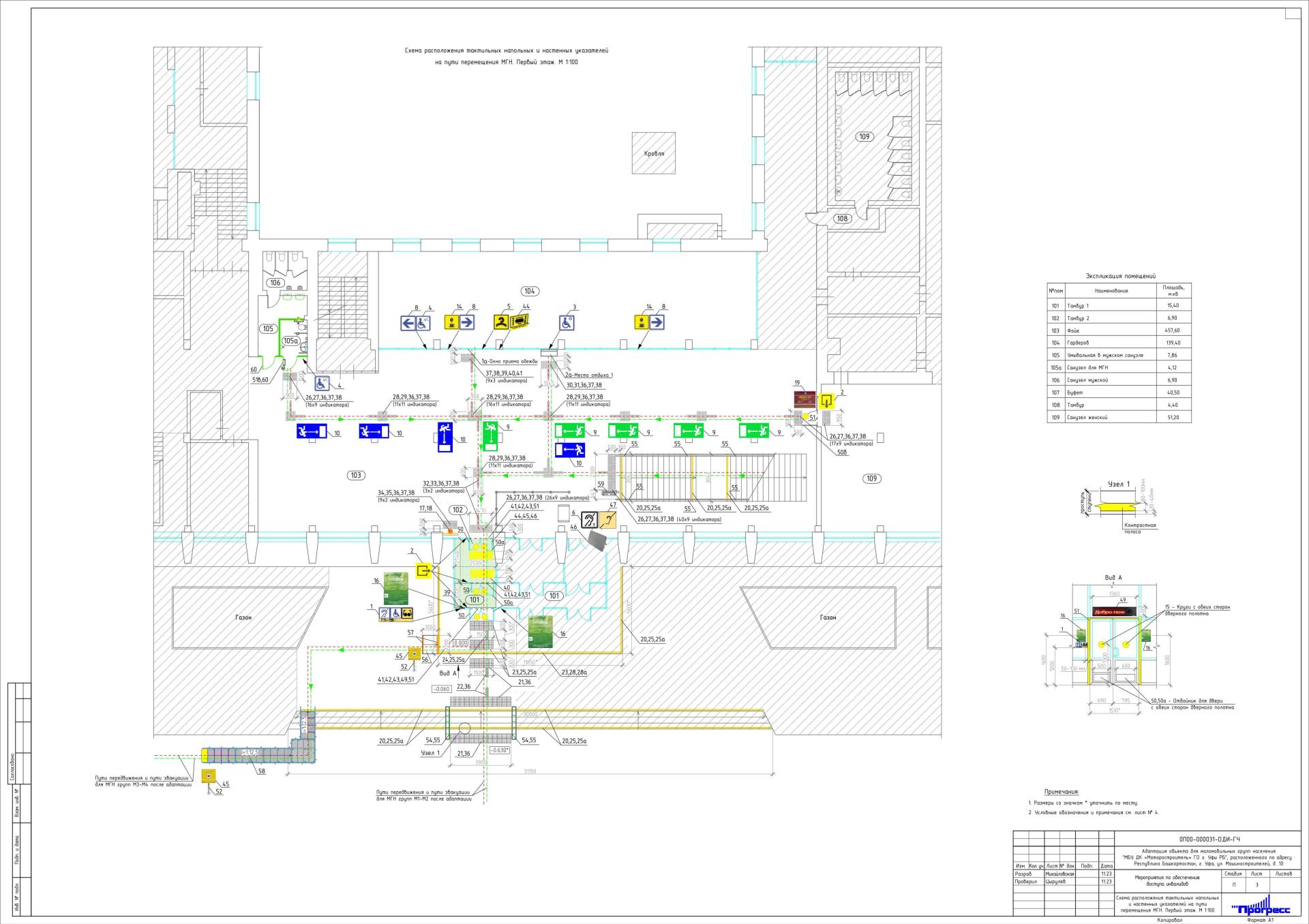Click the yellow down-arrow sign near item 19
The height and width of the screenshot is (924, 1309).
pos(826,401)
